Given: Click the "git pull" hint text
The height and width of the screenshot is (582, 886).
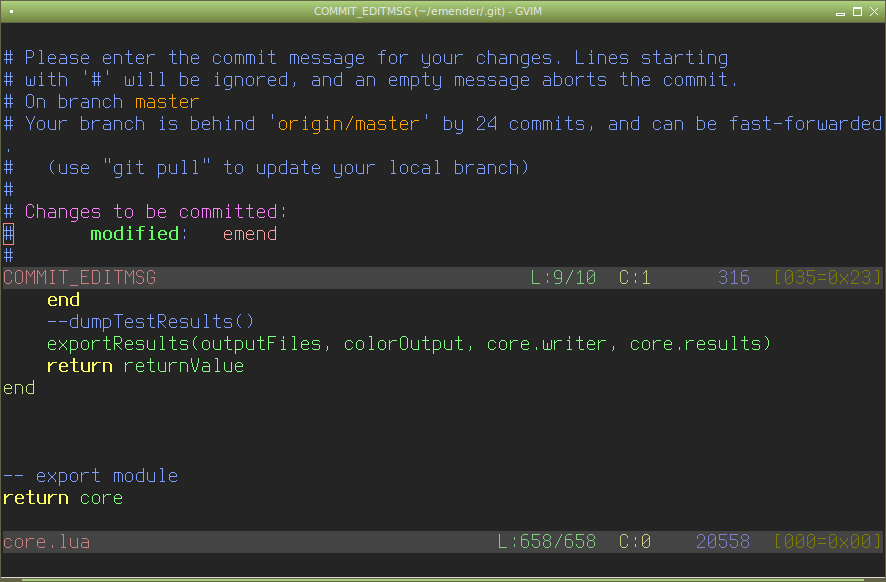Looking at the screenshot, I should click(157, 168).
